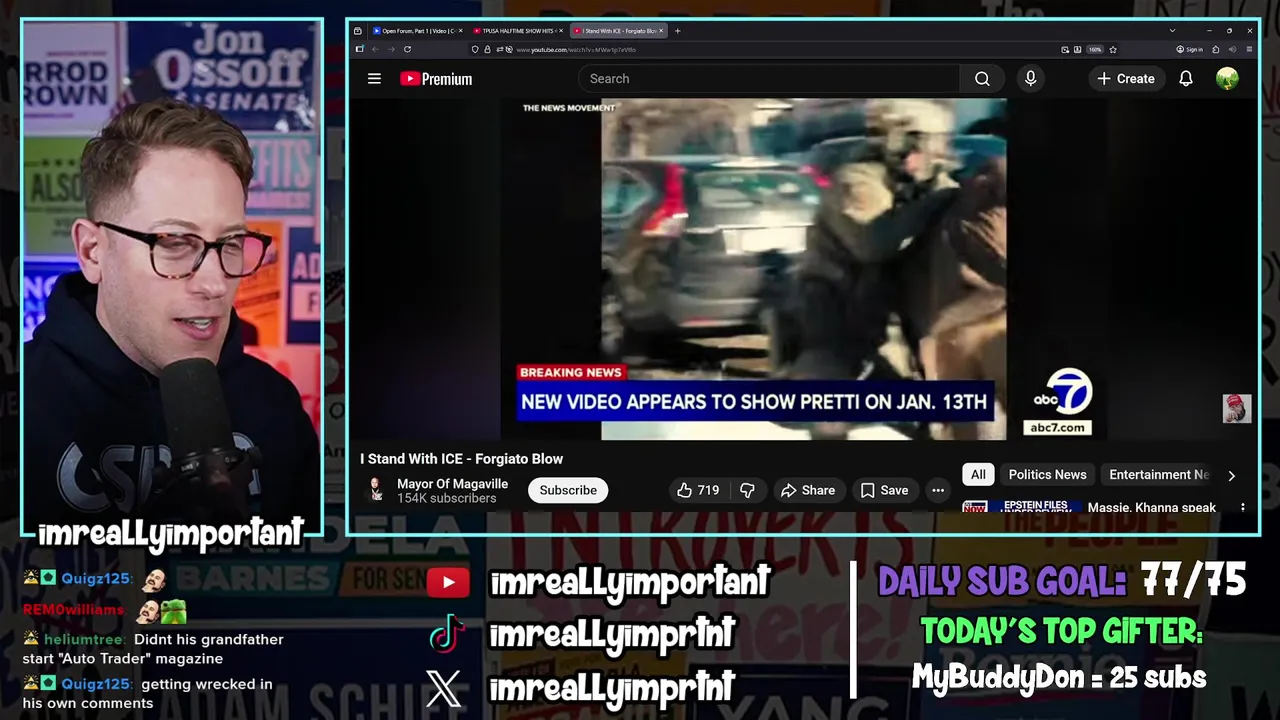1280x720 pixels.
Task: Close the I Stand With ICE tab
Action: 661,31
